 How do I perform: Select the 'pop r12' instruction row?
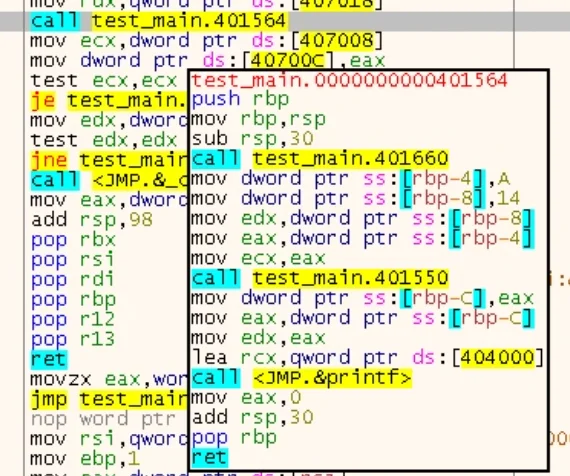pyautogui.click(x=72, y=319)
